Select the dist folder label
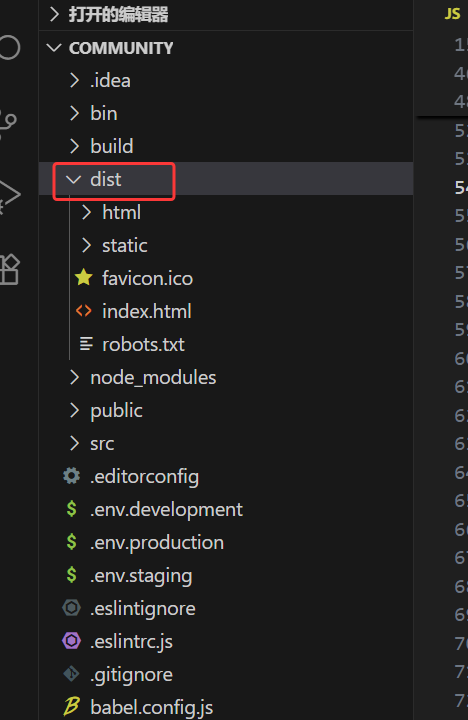 tap(106, 180)
